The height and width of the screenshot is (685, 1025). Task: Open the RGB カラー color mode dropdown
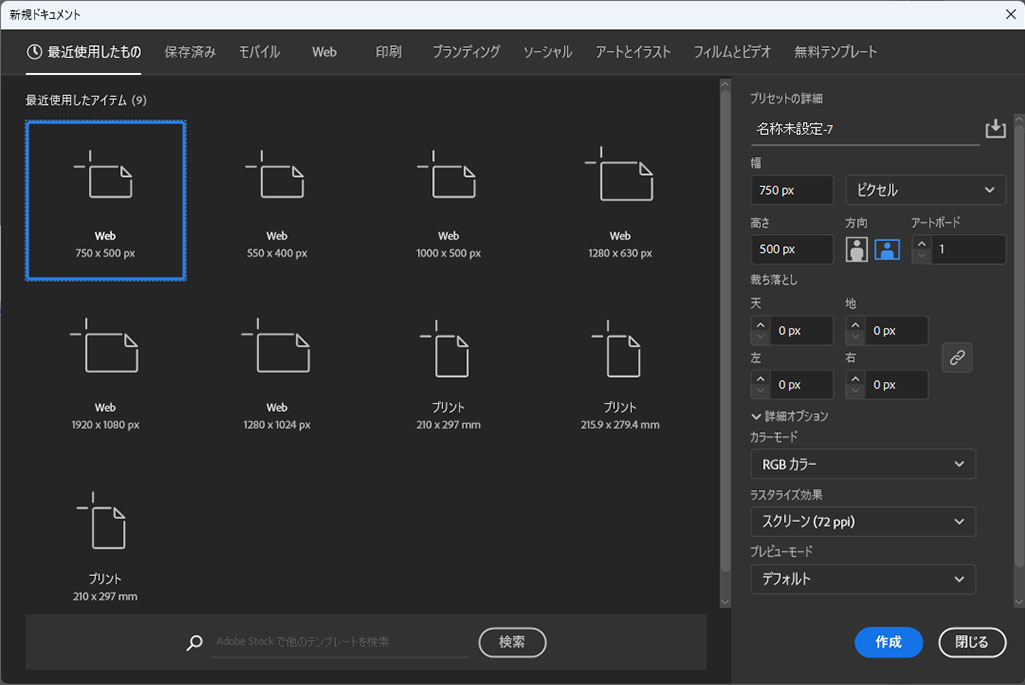pyautogui.click(x=863, y=464)
